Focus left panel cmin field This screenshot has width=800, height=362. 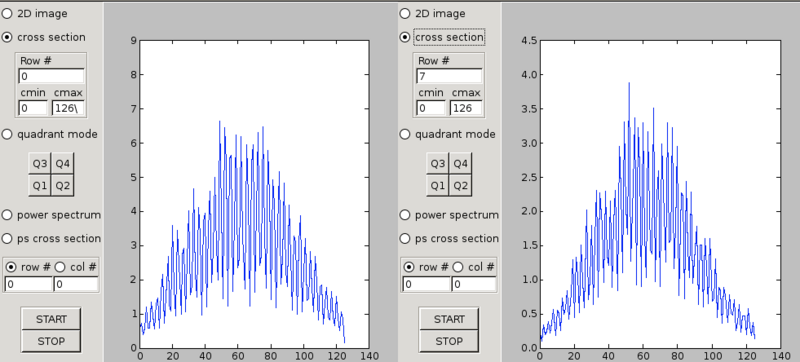(33, 108)
